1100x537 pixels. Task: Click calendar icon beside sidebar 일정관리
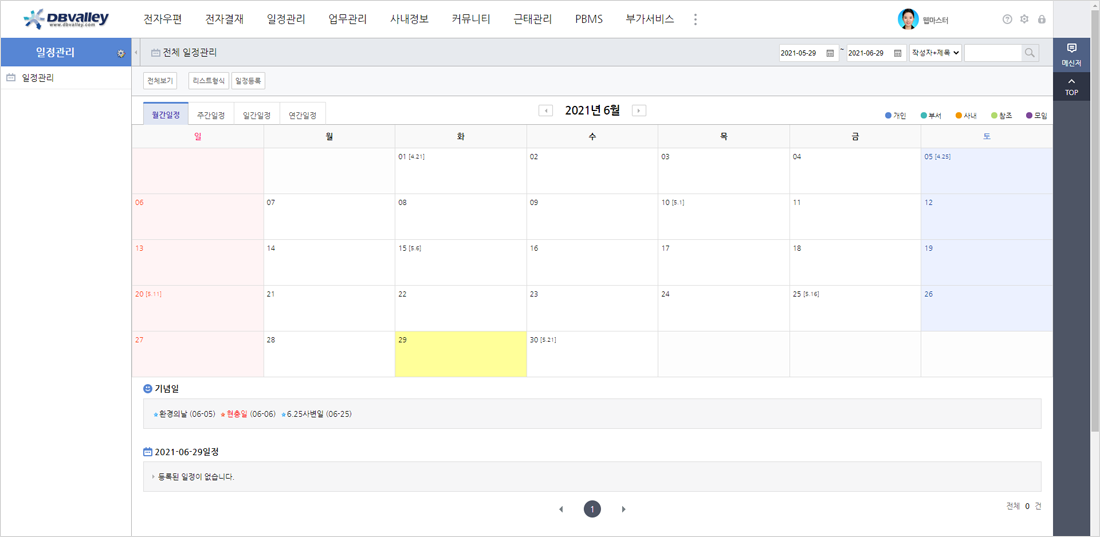pos(11,78)
